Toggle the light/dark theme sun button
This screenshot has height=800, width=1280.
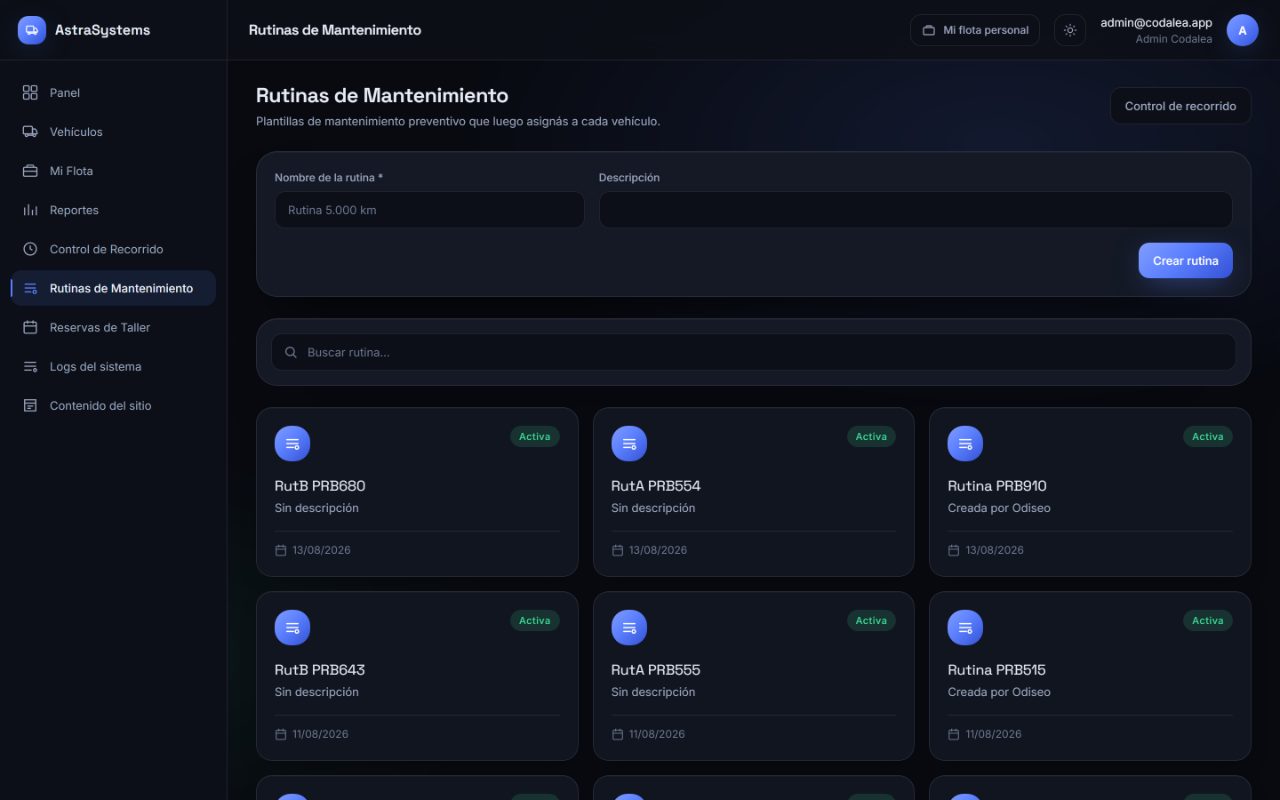click(1070, 30)
